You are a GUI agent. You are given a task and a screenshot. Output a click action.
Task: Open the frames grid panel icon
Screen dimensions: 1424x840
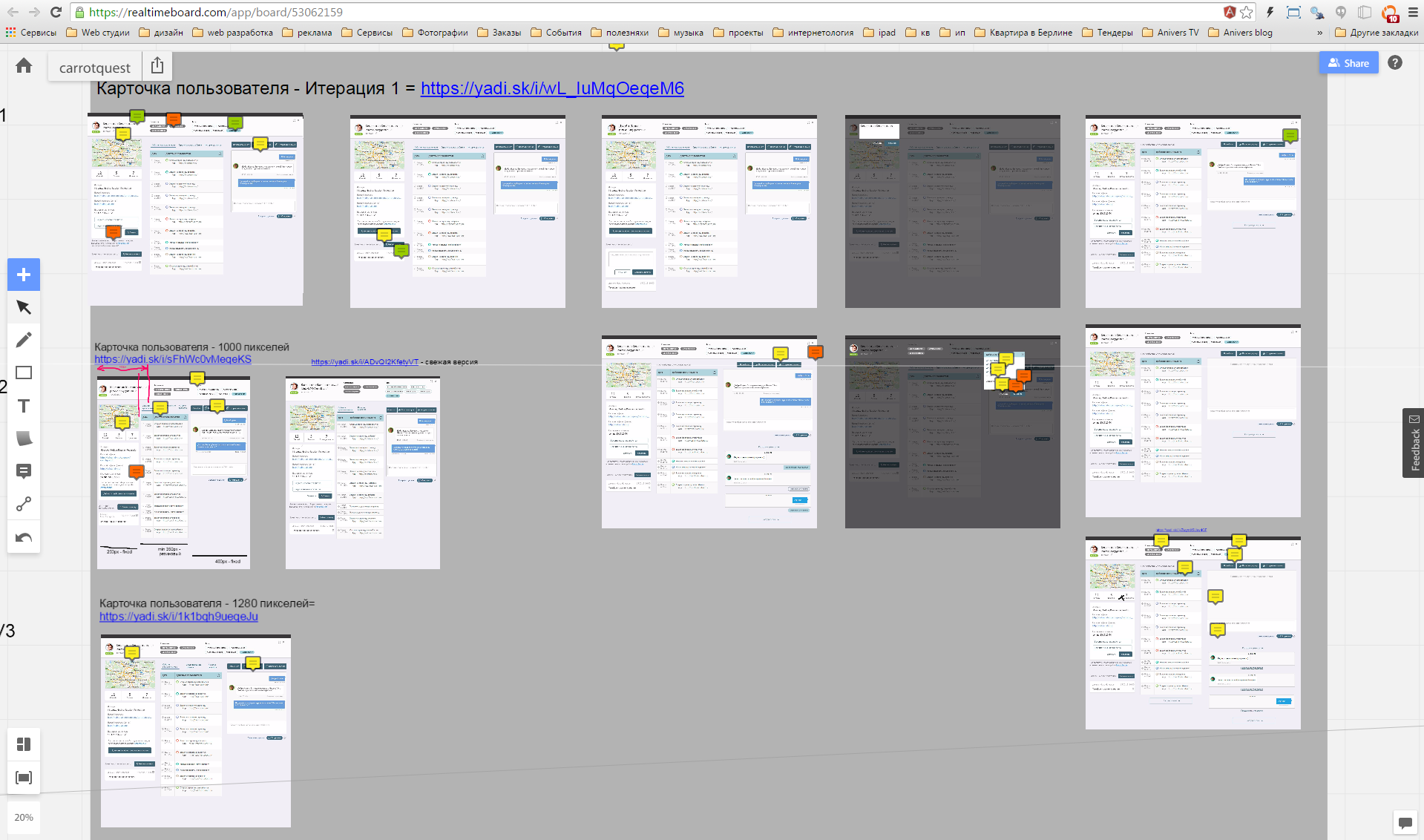24,744
